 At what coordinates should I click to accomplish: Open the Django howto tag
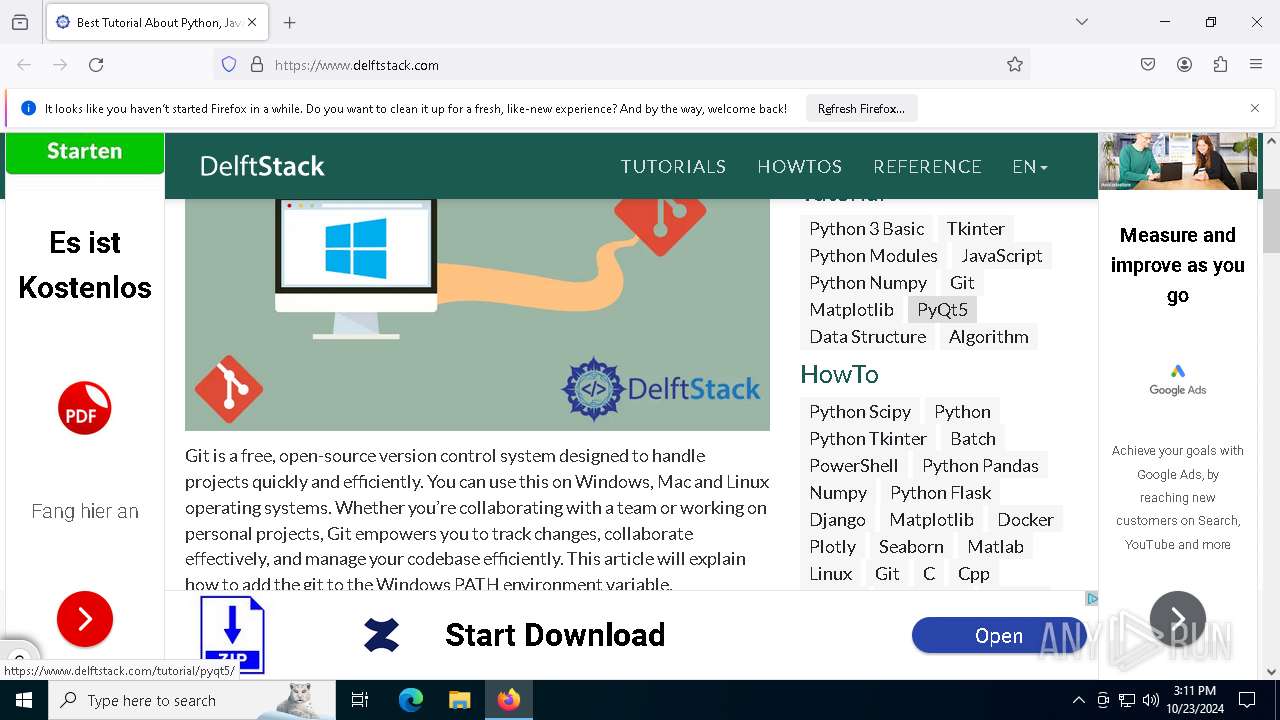(838, 520)
